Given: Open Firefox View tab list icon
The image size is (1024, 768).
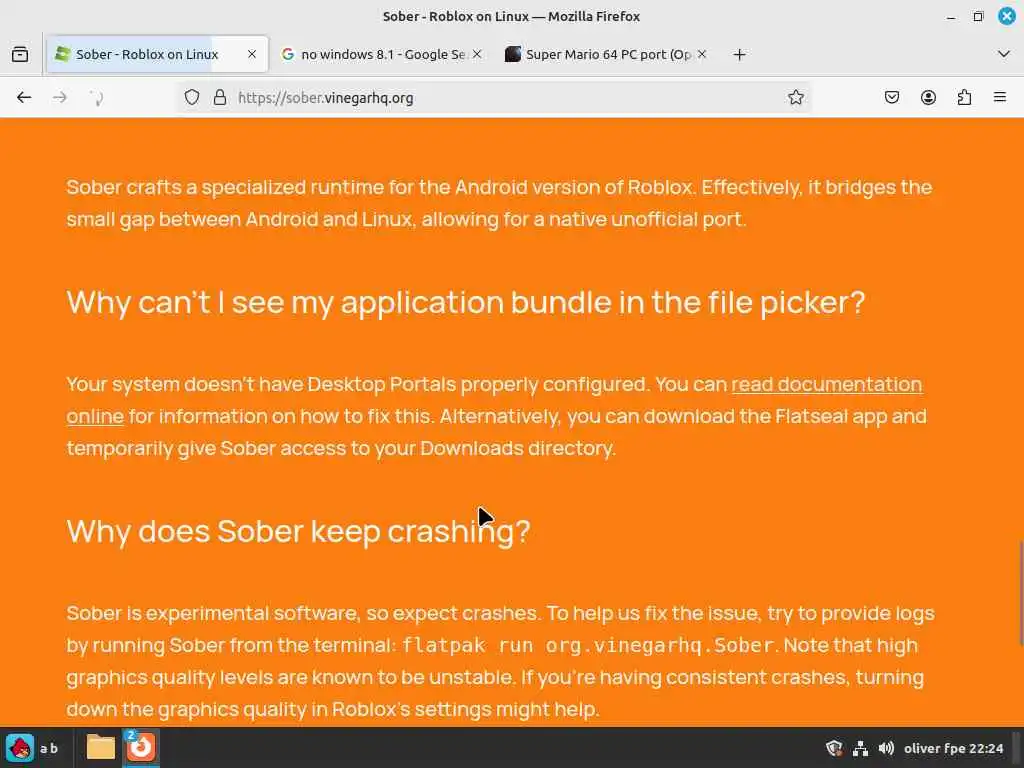Looking at the screenshot, I should click(x=20, y=54).
